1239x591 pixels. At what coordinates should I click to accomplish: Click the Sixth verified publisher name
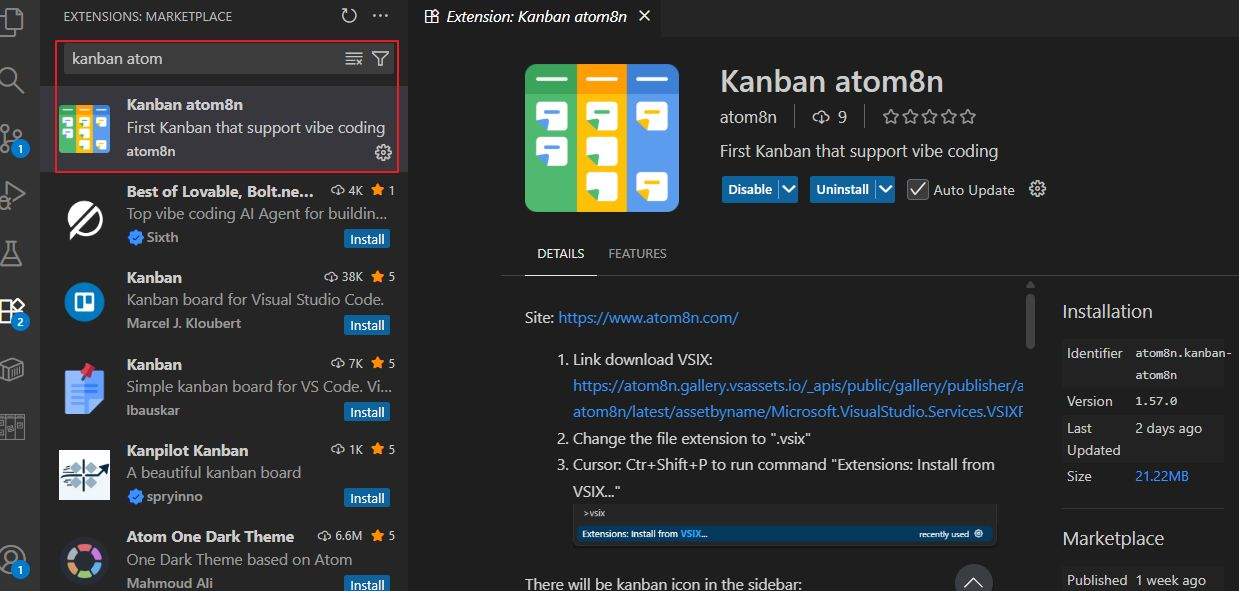tap(162, 237)
